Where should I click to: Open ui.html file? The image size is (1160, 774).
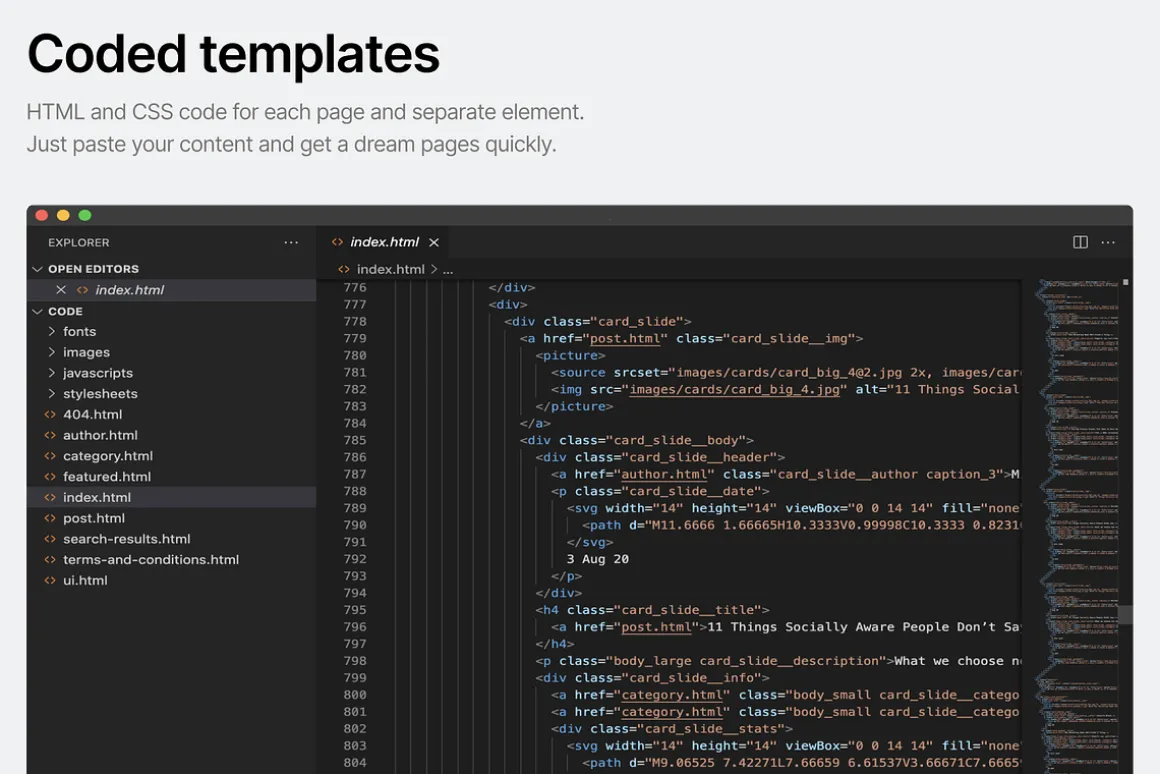[x=85, y=580]
